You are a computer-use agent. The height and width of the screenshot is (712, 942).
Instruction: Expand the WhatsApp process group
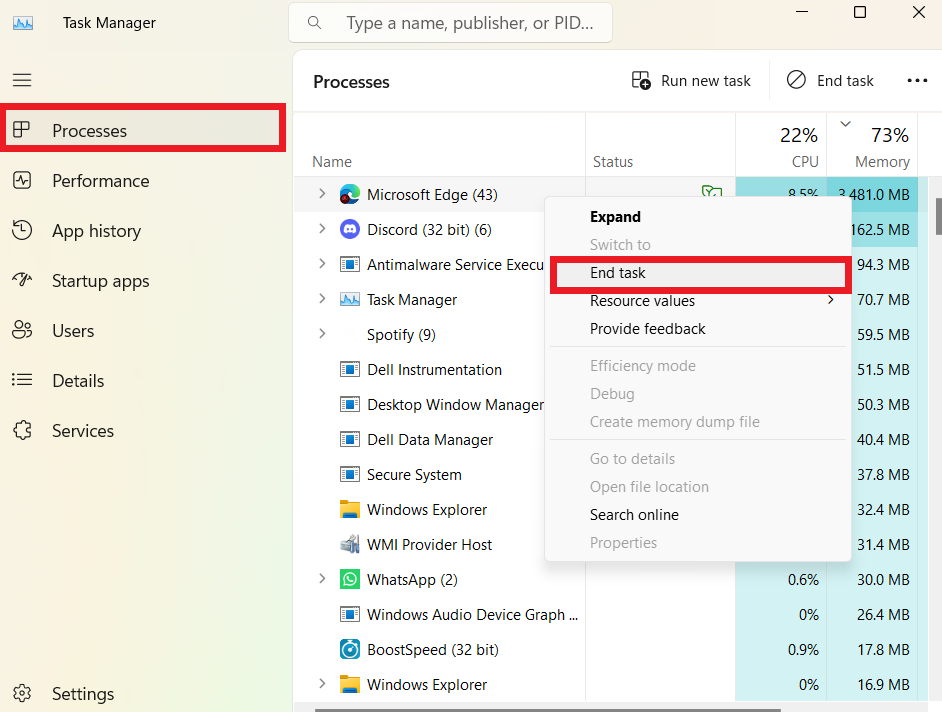point(322,579)
